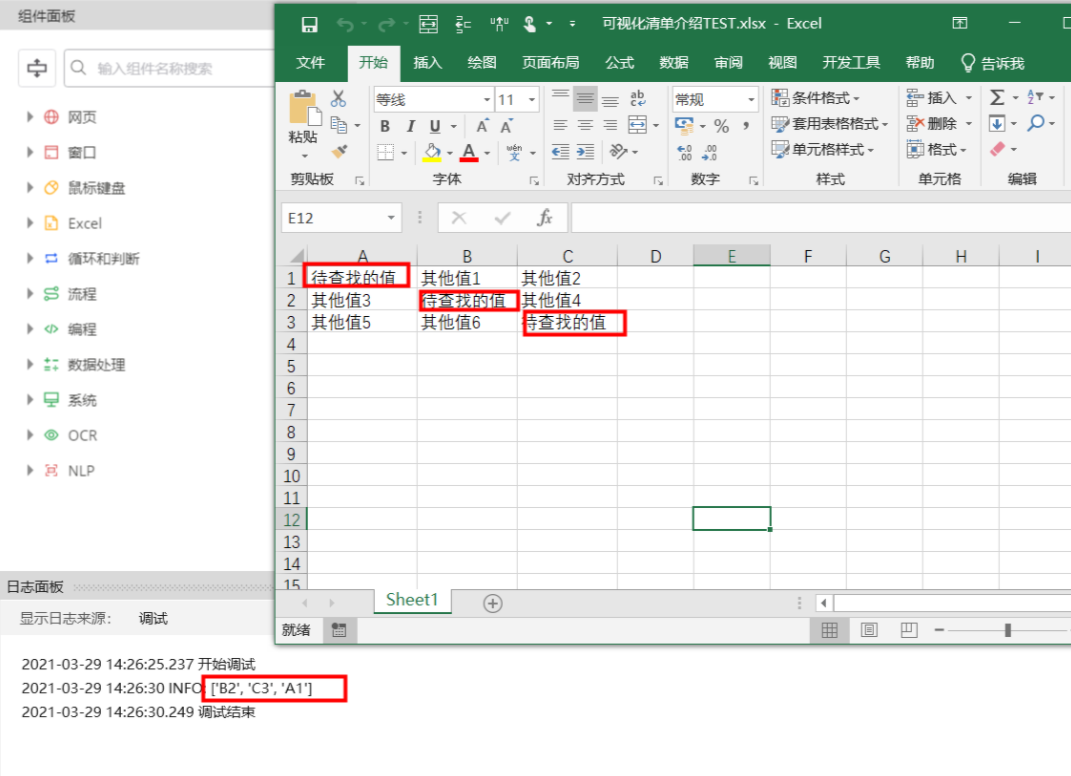1071x776 pixels.
Task: Click the zoom slider handle
Action: point(1007,630)
